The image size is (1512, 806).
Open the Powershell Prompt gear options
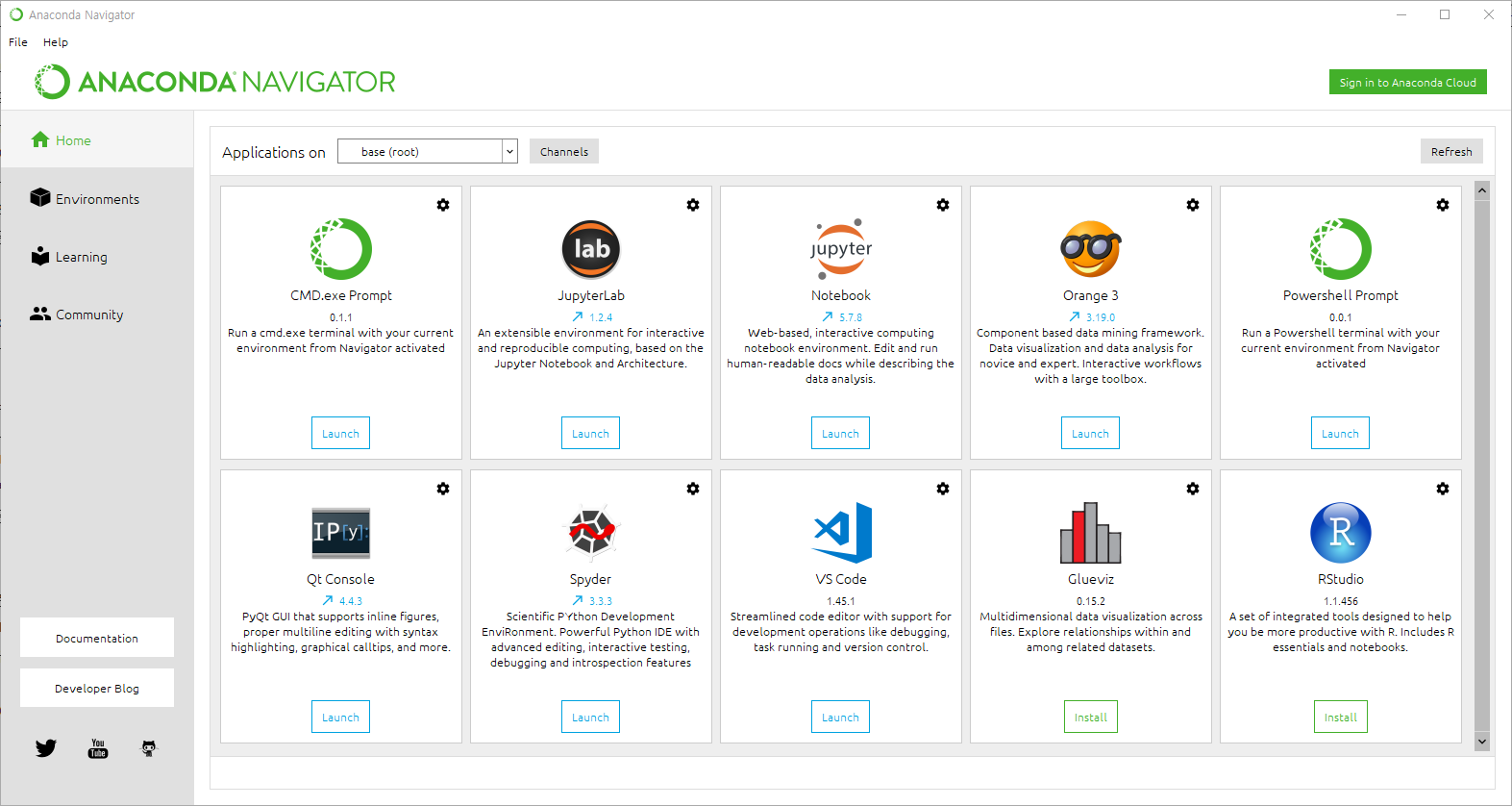coord(1443,205)
